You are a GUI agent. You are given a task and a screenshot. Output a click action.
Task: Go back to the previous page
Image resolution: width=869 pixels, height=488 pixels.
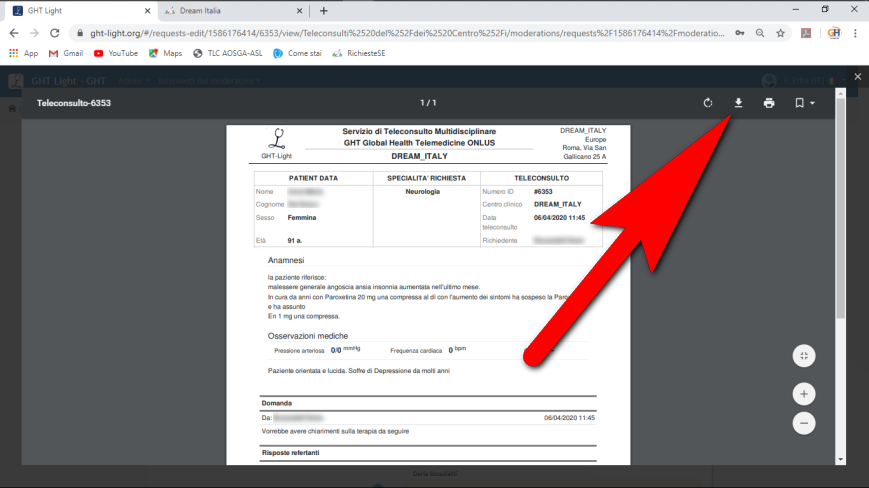[x=14, y=32]
